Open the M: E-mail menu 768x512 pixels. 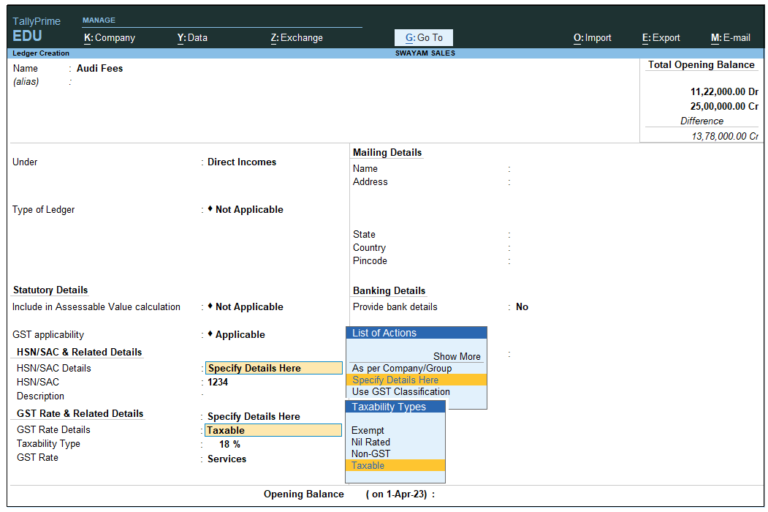(x=730, y=38)
